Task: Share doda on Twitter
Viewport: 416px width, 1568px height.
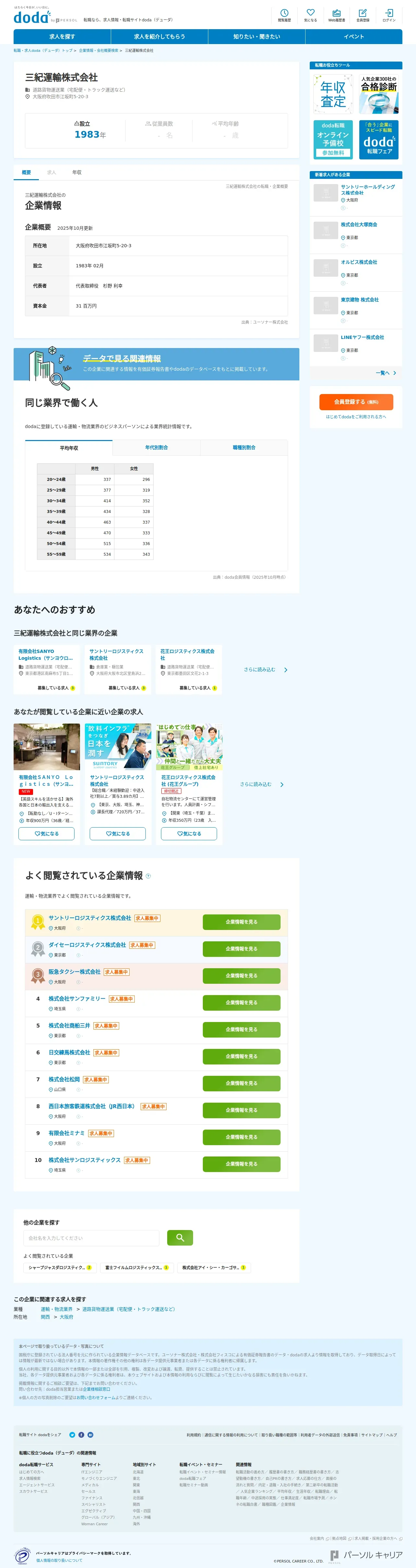Action: pos(72,1435)
